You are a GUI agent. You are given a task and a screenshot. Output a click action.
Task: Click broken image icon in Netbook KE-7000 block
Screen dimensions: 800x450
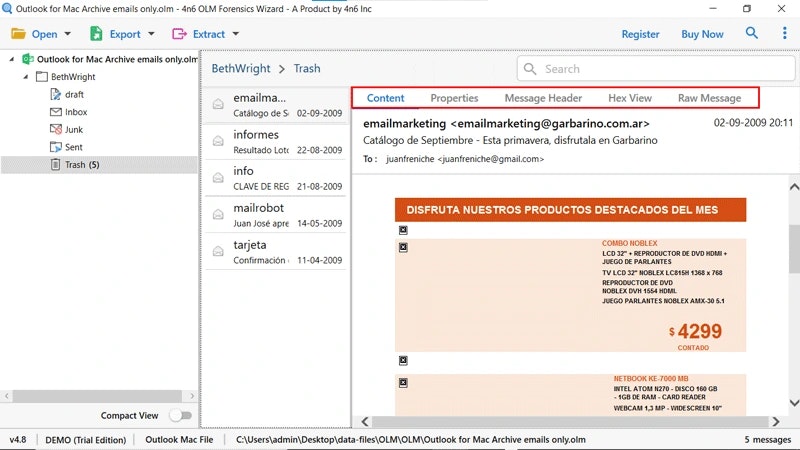tap(403, 383)
